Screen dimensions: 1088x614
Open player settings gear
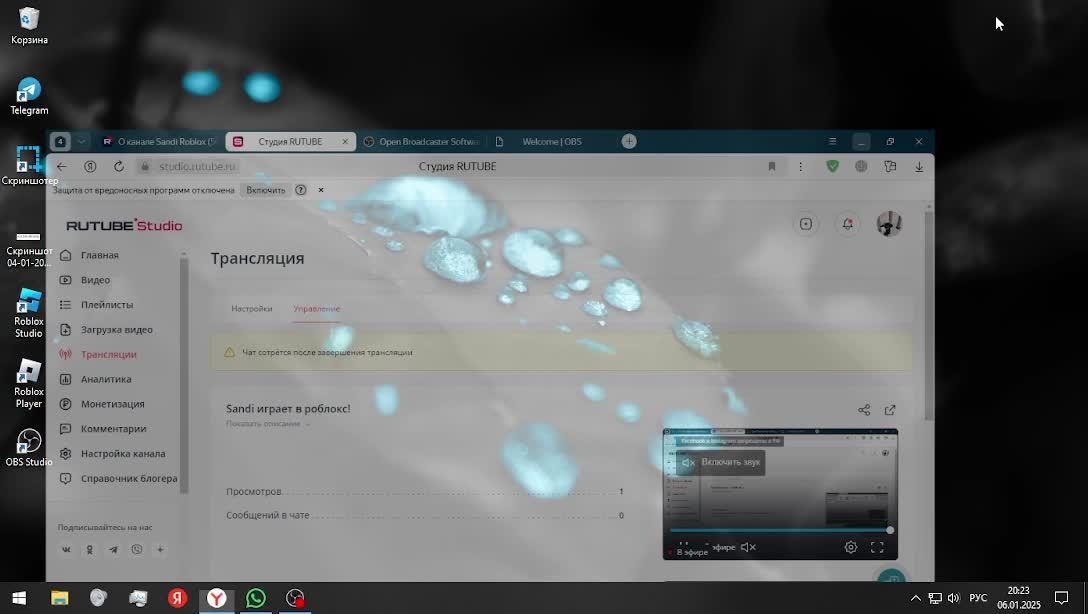851,547
